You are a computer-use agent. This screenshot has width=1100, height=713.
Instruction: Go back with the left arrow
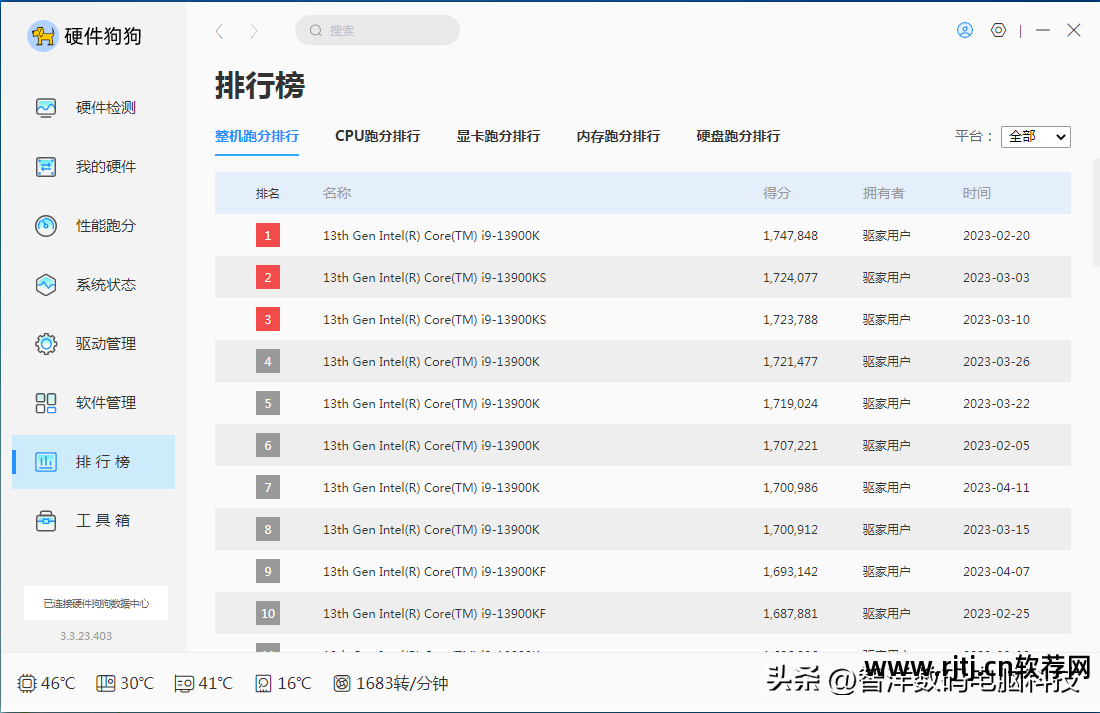(220, 31)
